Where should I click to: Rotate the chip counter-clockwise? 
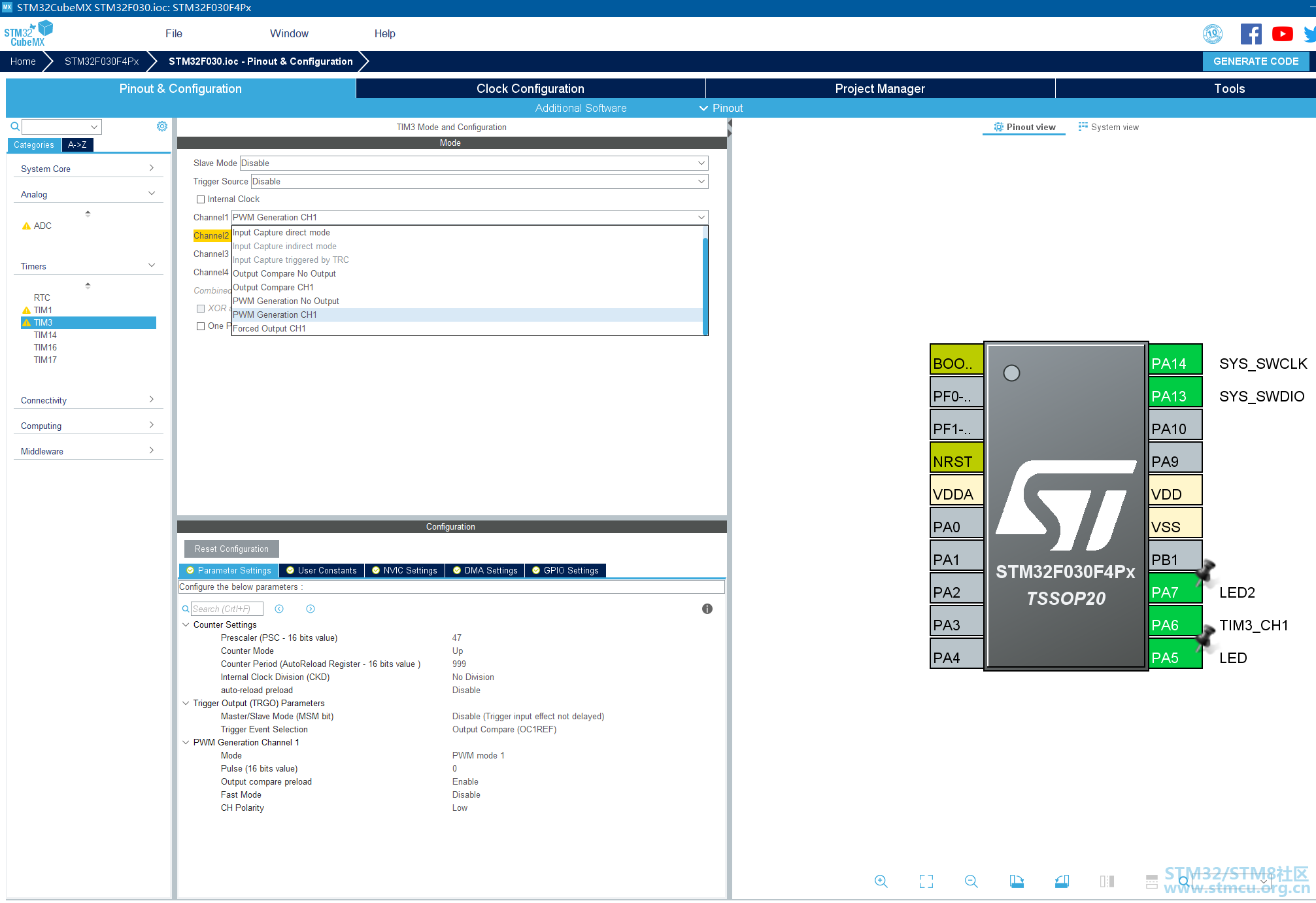(x=1062, y=881)
